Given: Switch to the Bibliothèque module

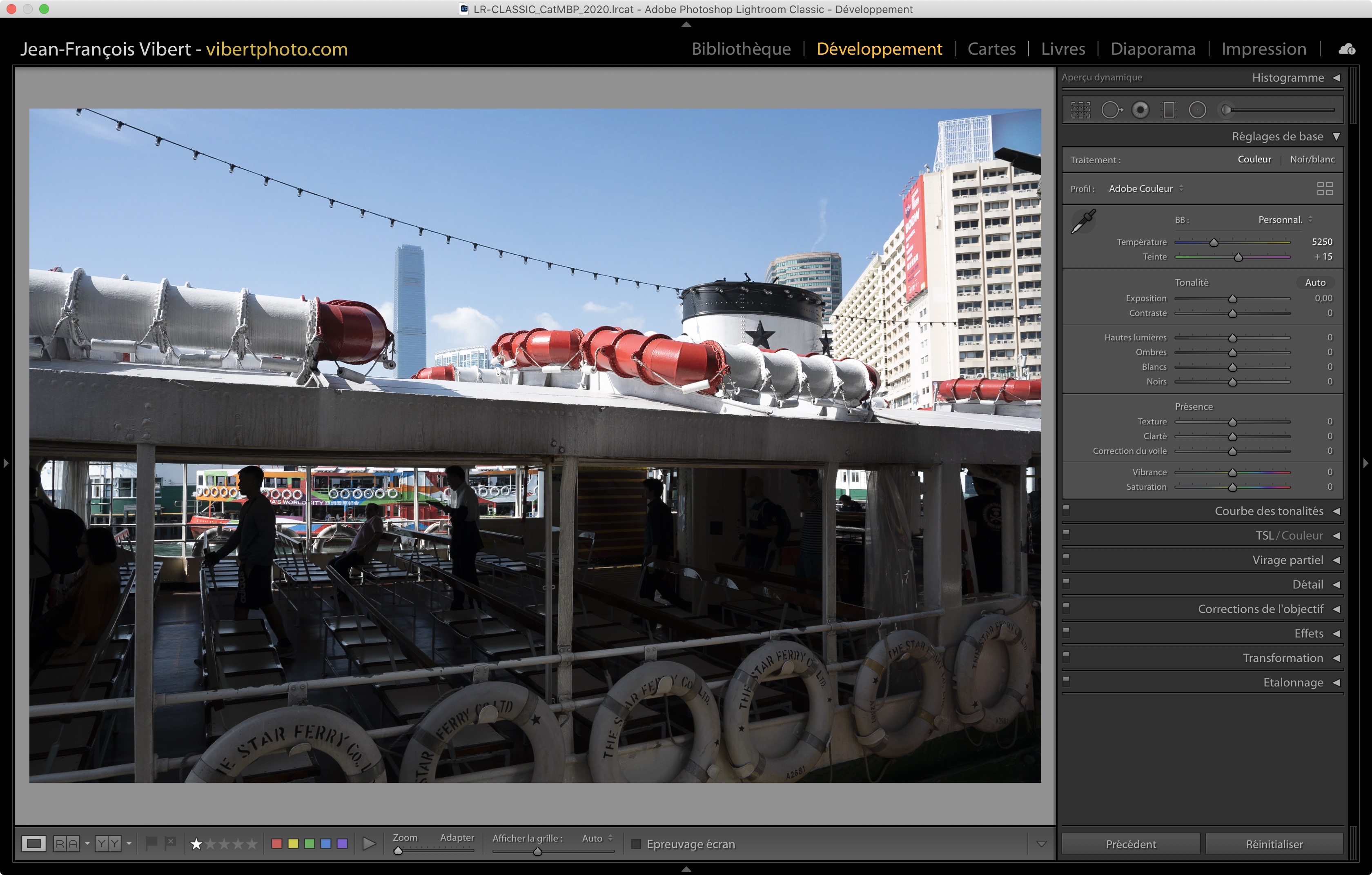Looking at the screenshot, I should point(741,49).
